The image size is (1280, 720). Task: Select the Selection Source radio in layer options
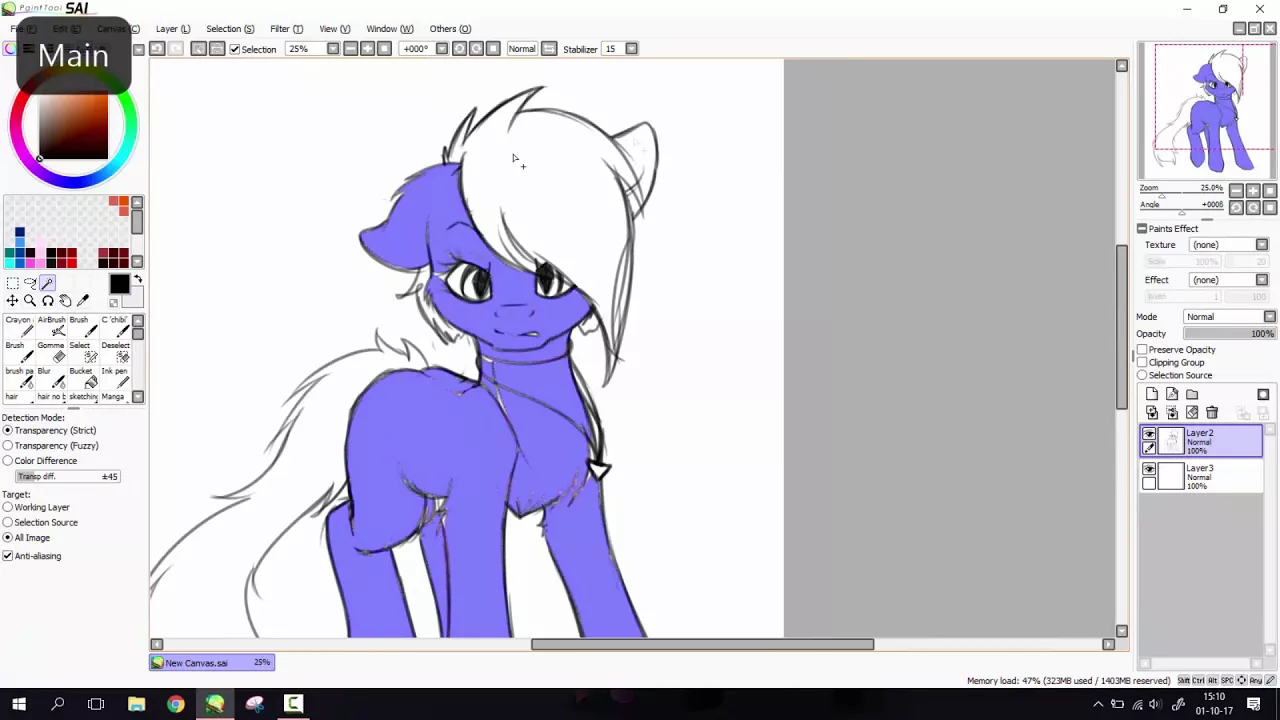click(1142, 376)
